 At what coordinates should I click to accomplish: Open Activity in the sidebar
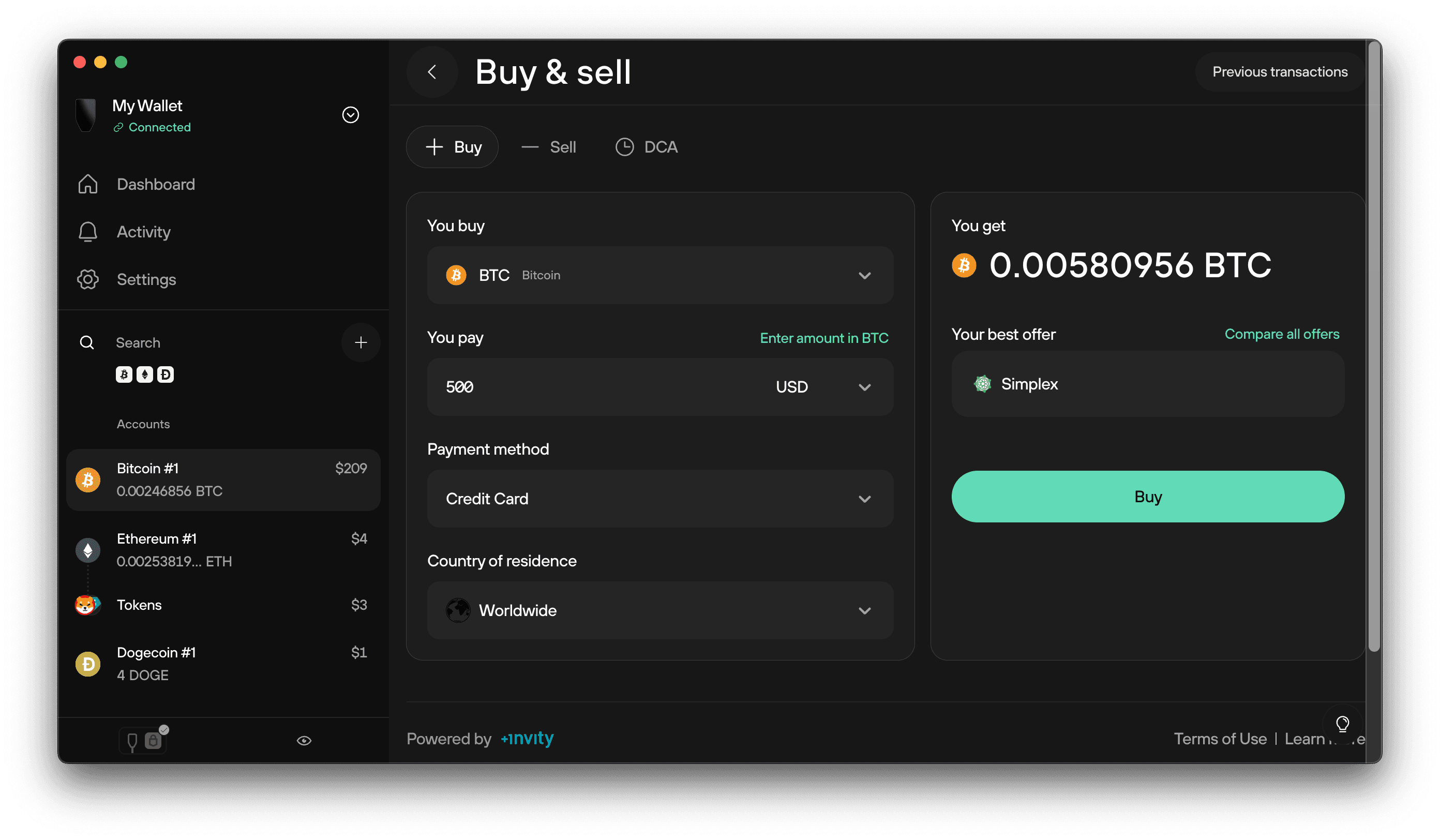pyautogui.click(x=143, y=232)
